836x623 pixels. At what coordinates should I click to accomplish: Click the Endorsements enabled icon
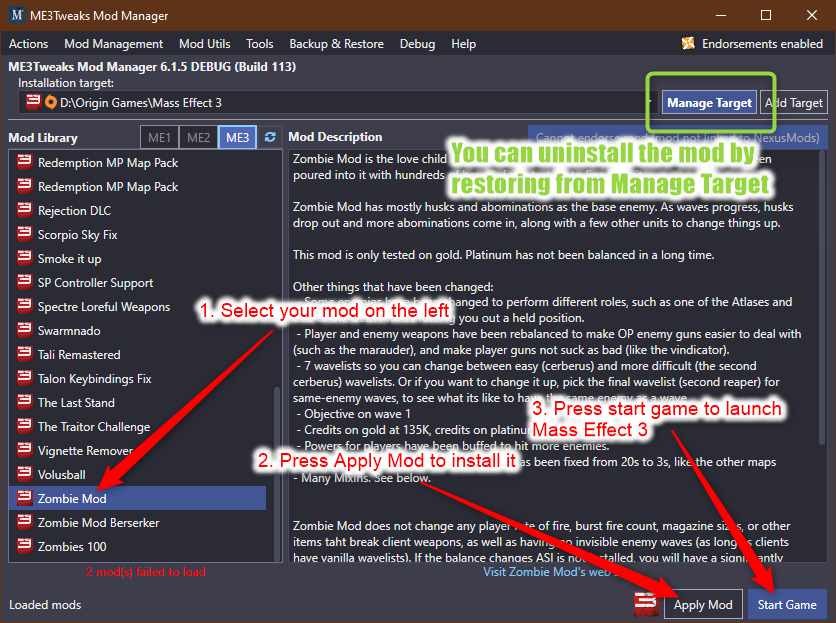pyautogui.click(x=688, y=44)
